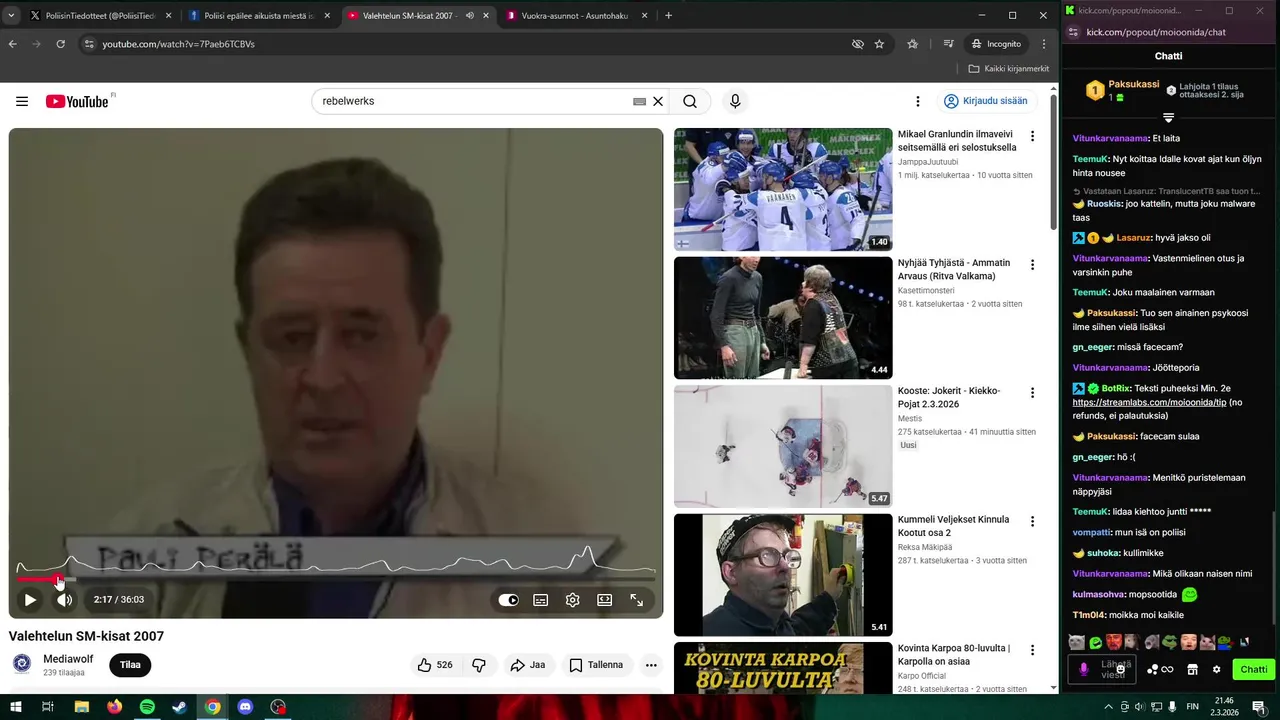Open Steam from the taskbar

(180, 707)
